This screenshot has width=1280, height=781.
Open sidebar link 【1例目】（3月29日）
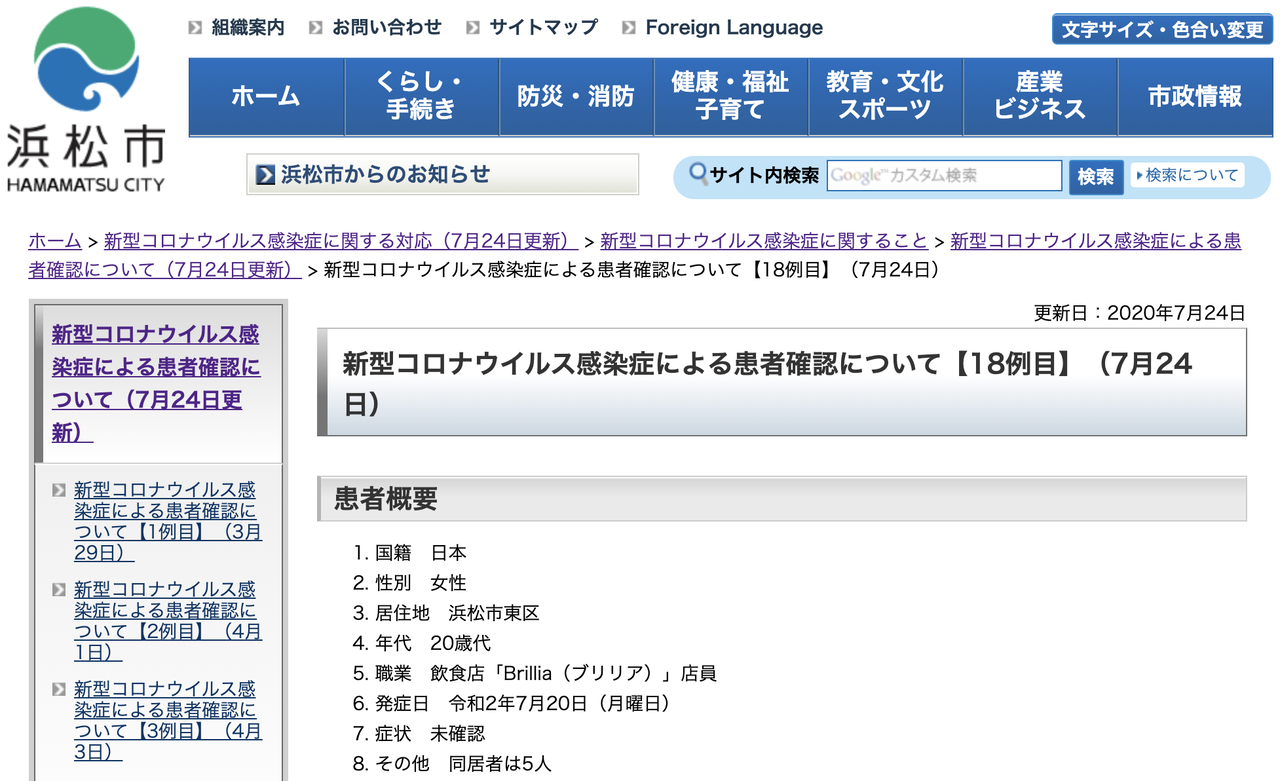[168, 521]
